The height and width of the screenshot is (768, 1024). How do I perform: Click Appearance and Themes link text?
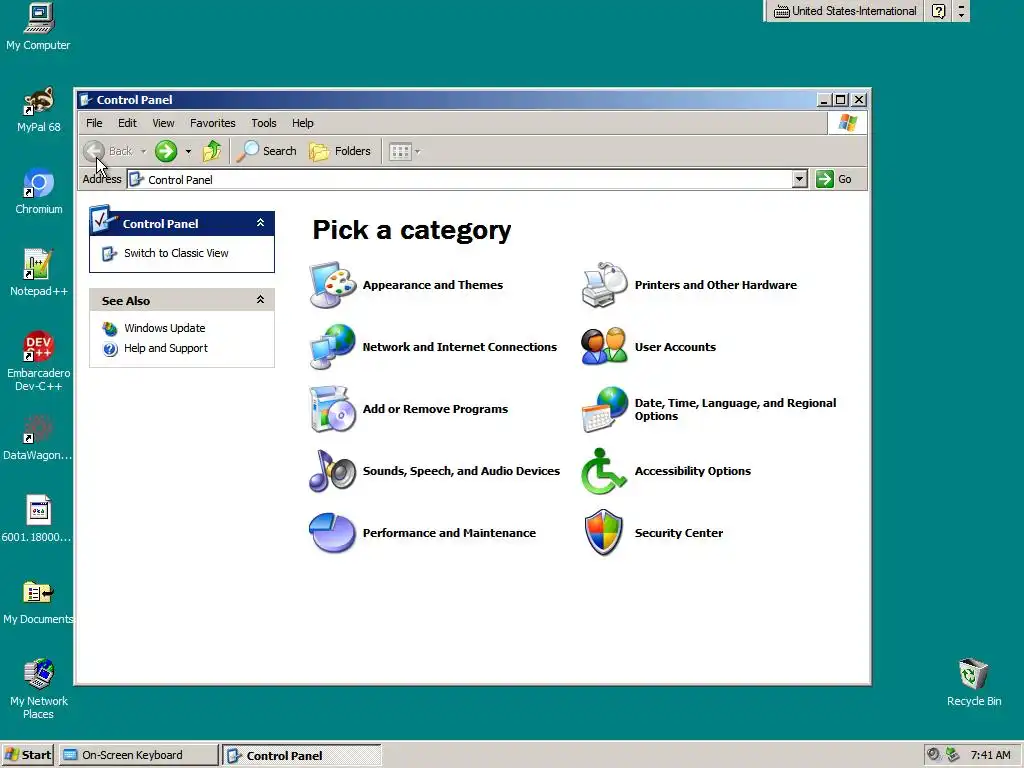tap(433, 285)
